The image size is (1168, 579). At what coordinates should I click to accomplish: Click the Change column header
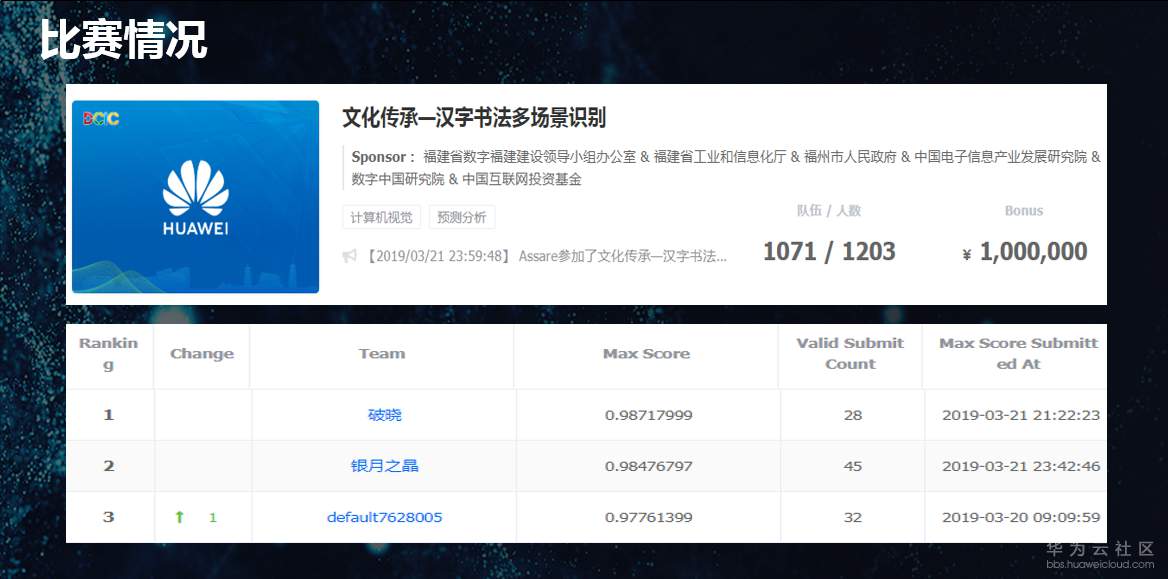coord(202,354)
